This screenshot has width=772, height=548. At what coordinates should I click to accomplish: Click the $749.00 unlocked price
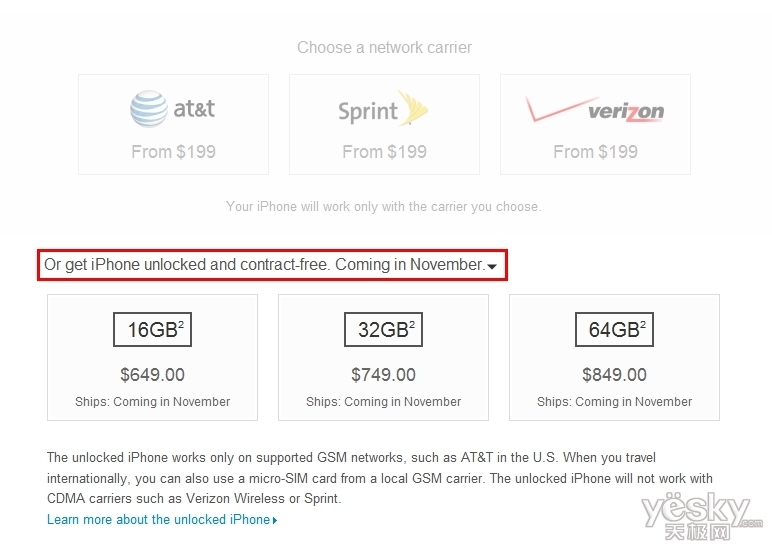click(383, 375)
